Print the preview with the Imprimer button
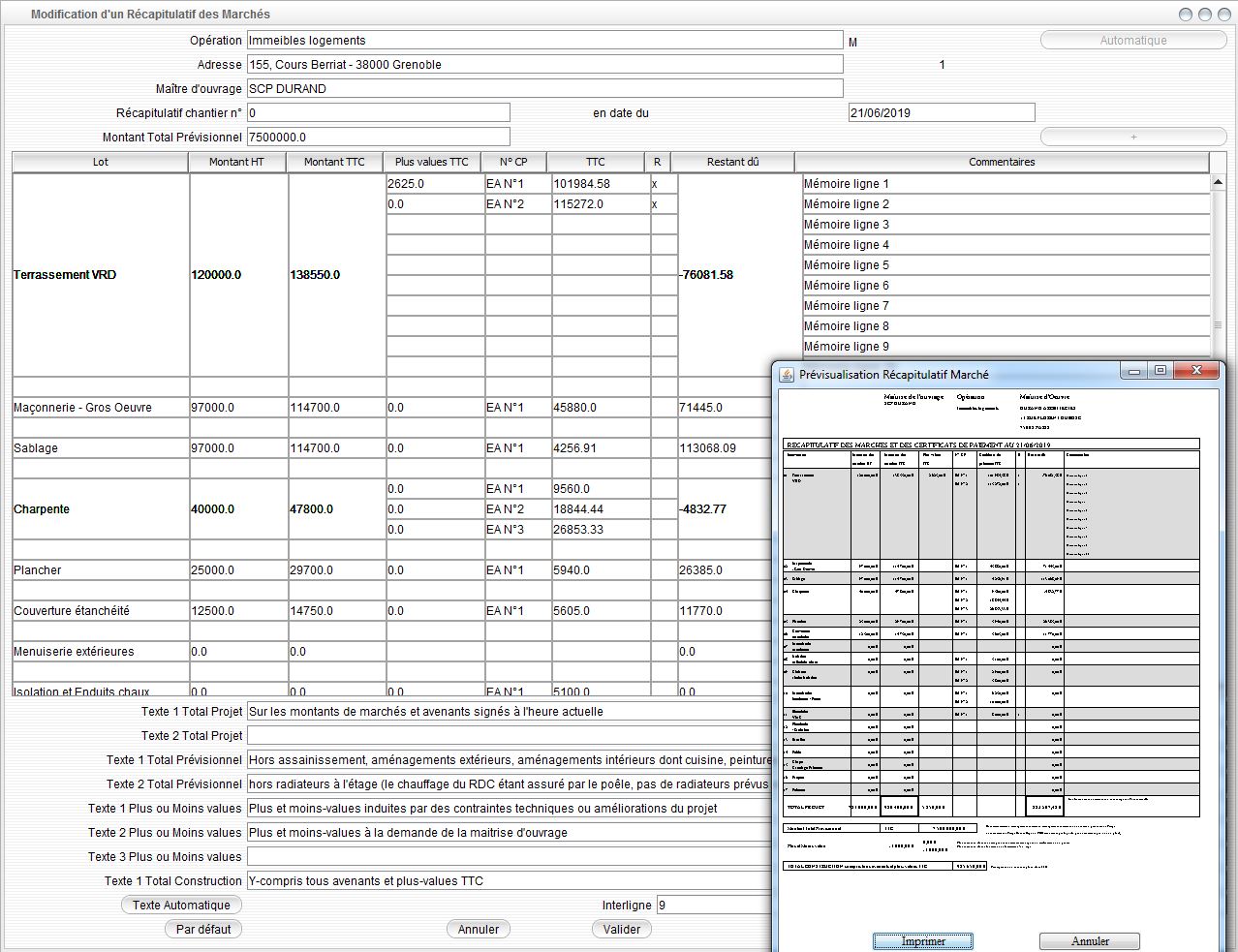Viewport: 1238px width, 952px height. coord(923,941)
